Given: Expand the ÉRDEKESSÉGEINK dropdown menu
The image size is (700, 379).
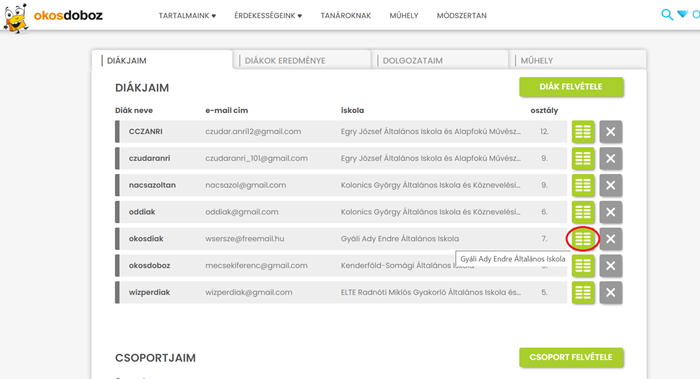Looking at the screenshot, I should [268, 16].
